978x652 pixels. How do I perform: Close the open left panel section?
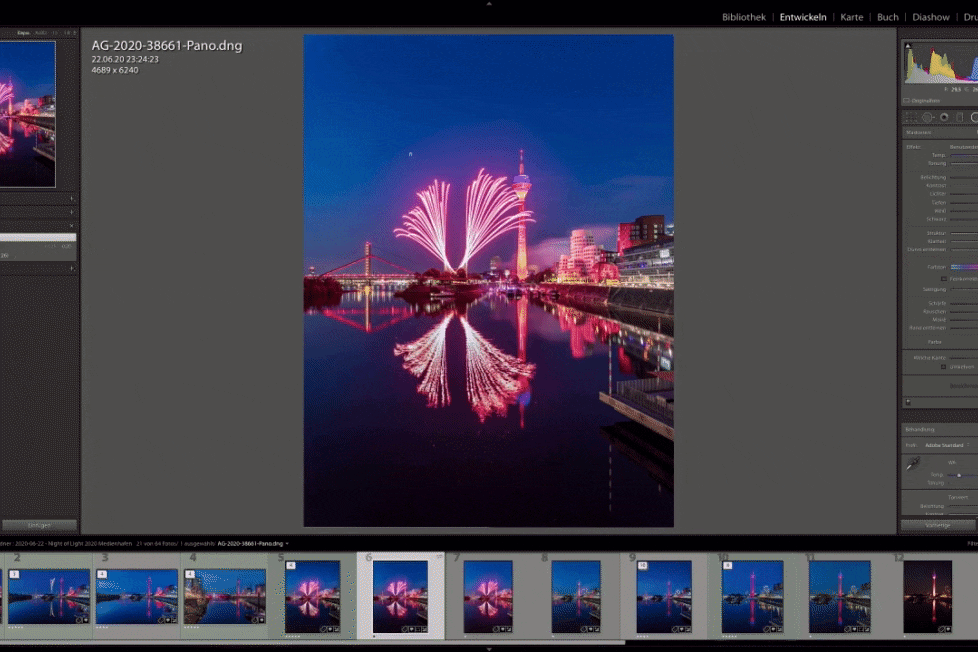71,226
